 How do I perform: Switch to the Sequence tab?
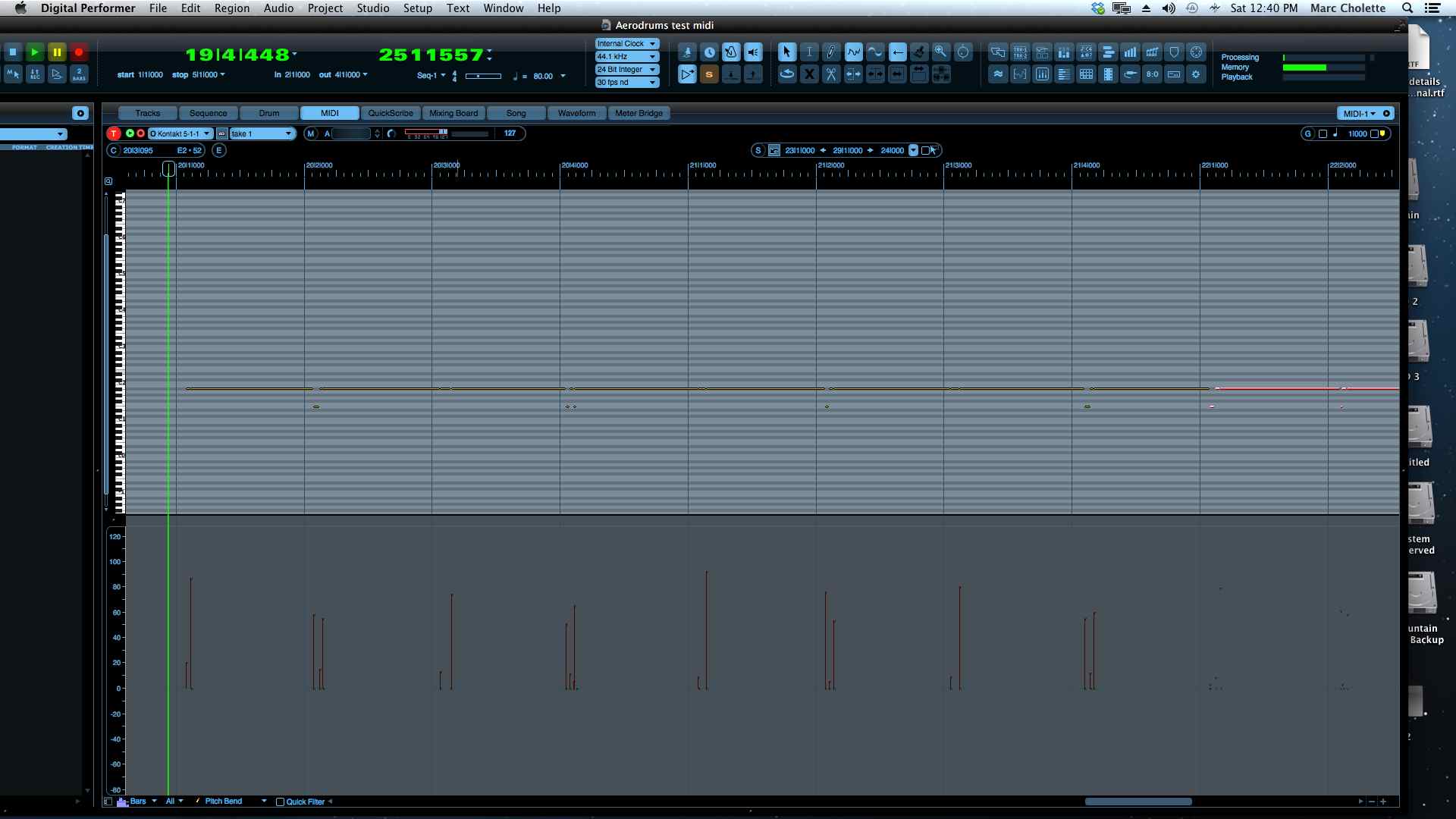click(209, 113)
